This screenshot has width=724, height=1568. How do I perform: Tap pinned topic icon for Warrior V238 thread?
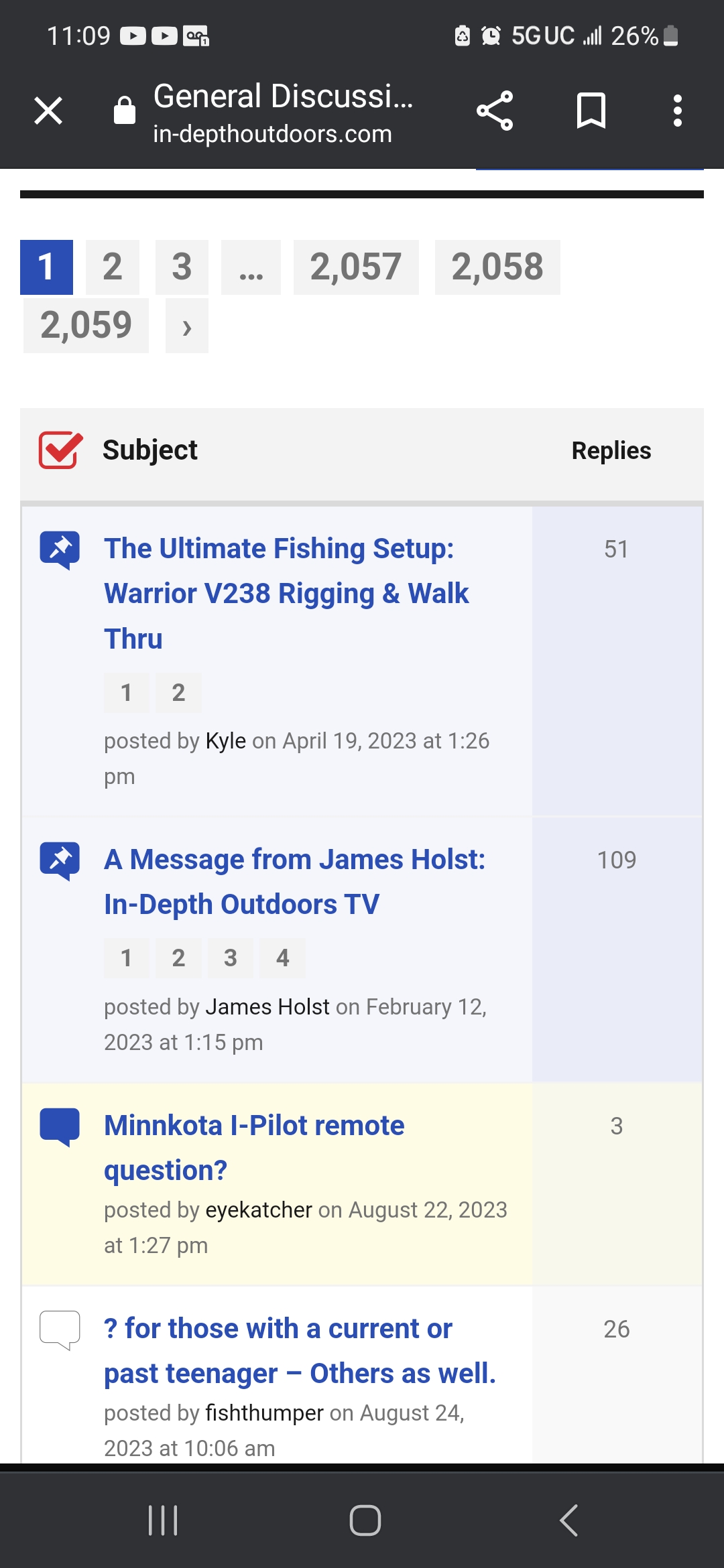click(60, 551)
